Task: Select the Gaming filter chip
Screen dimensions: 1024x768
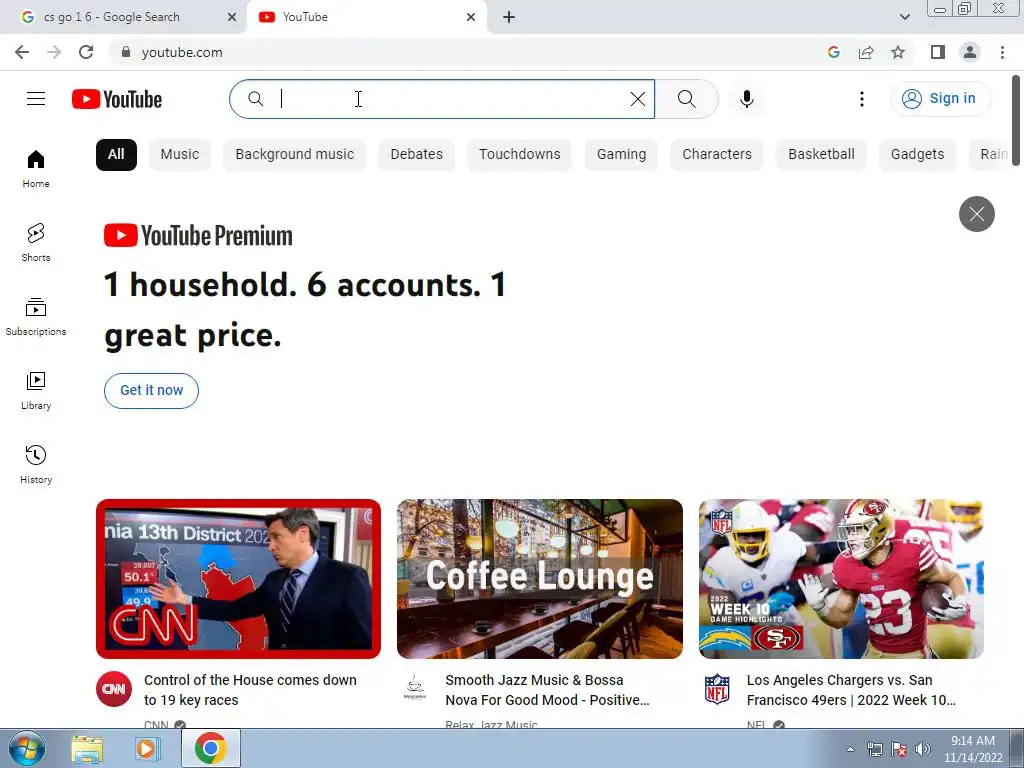Action: pos(621,155)
